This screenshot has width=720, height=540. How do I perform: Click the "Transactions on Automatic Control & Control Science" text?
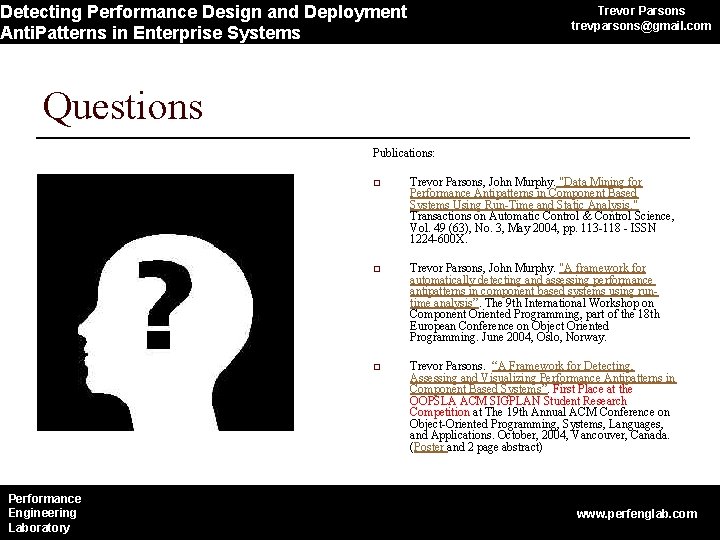(x=541, y=216)
